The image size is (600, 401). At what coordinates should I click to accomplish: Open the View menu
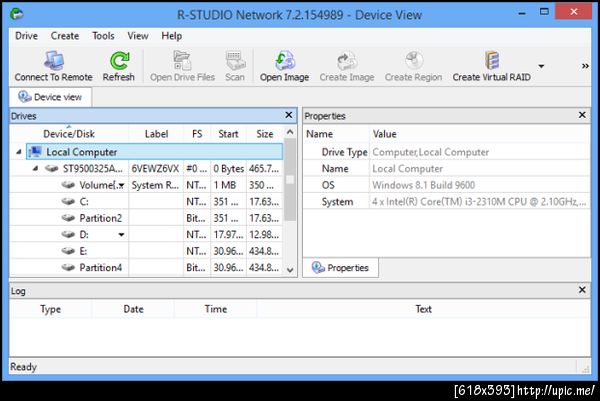tap(138, 36)
